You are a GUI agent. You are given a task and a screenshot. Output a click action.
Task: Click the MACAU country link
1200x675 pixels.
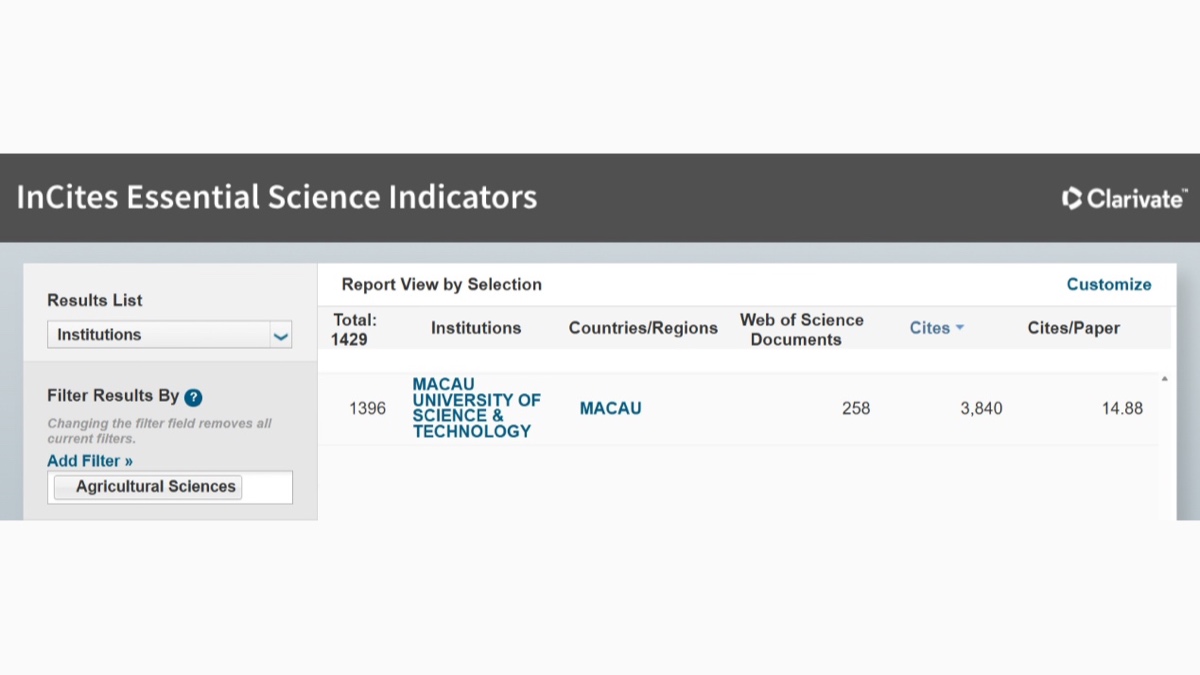(610, 408)
